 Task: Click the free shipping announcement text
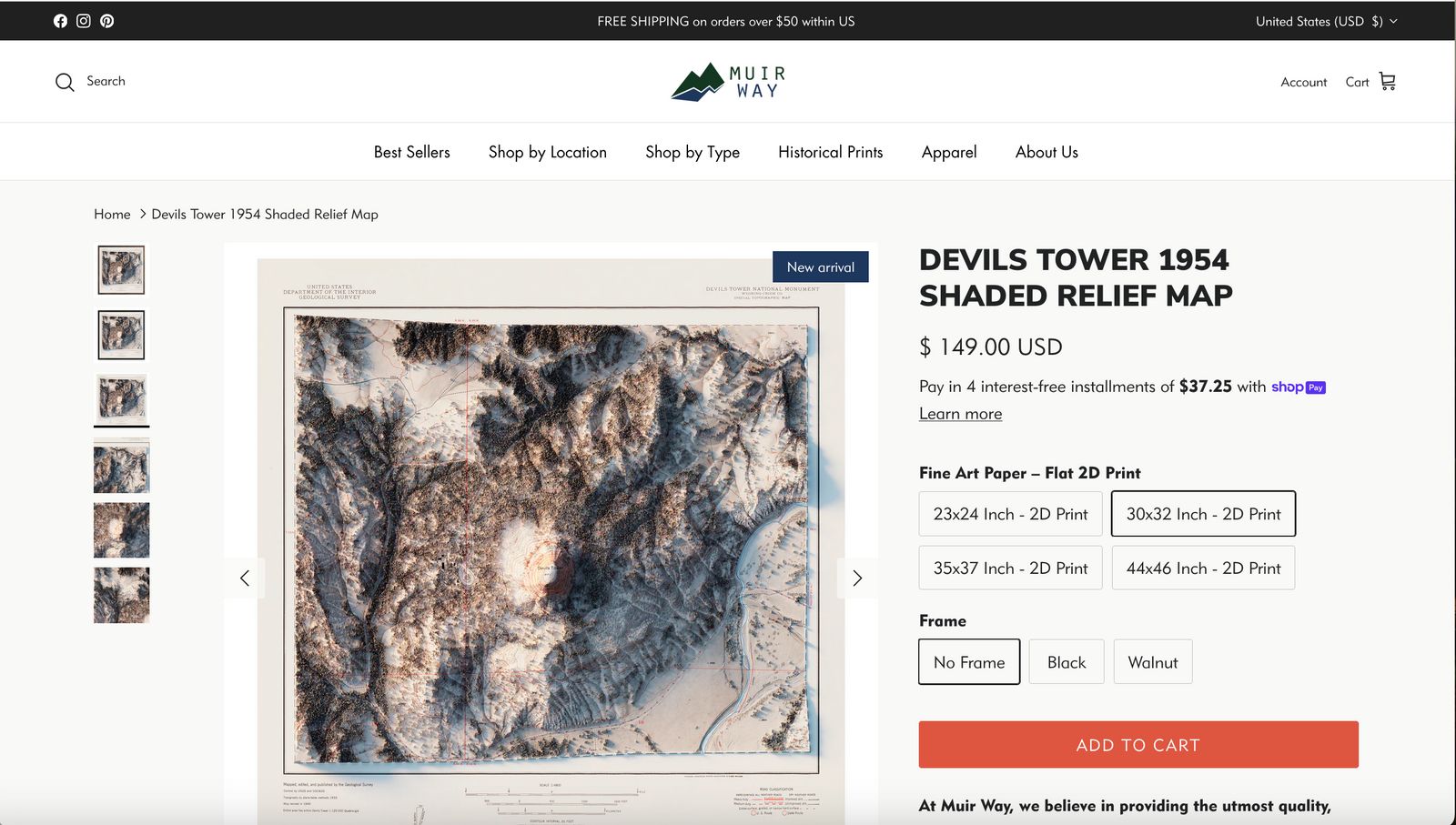[726, 21]
